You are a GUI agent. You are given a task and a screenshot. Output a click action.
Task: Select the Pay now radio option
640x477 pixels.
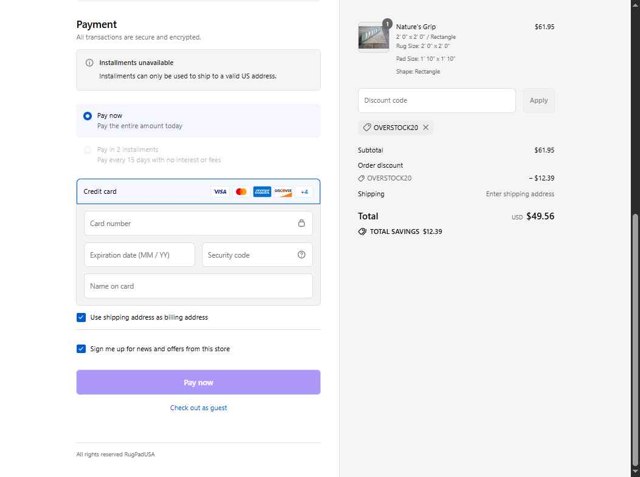pos(87,116)
